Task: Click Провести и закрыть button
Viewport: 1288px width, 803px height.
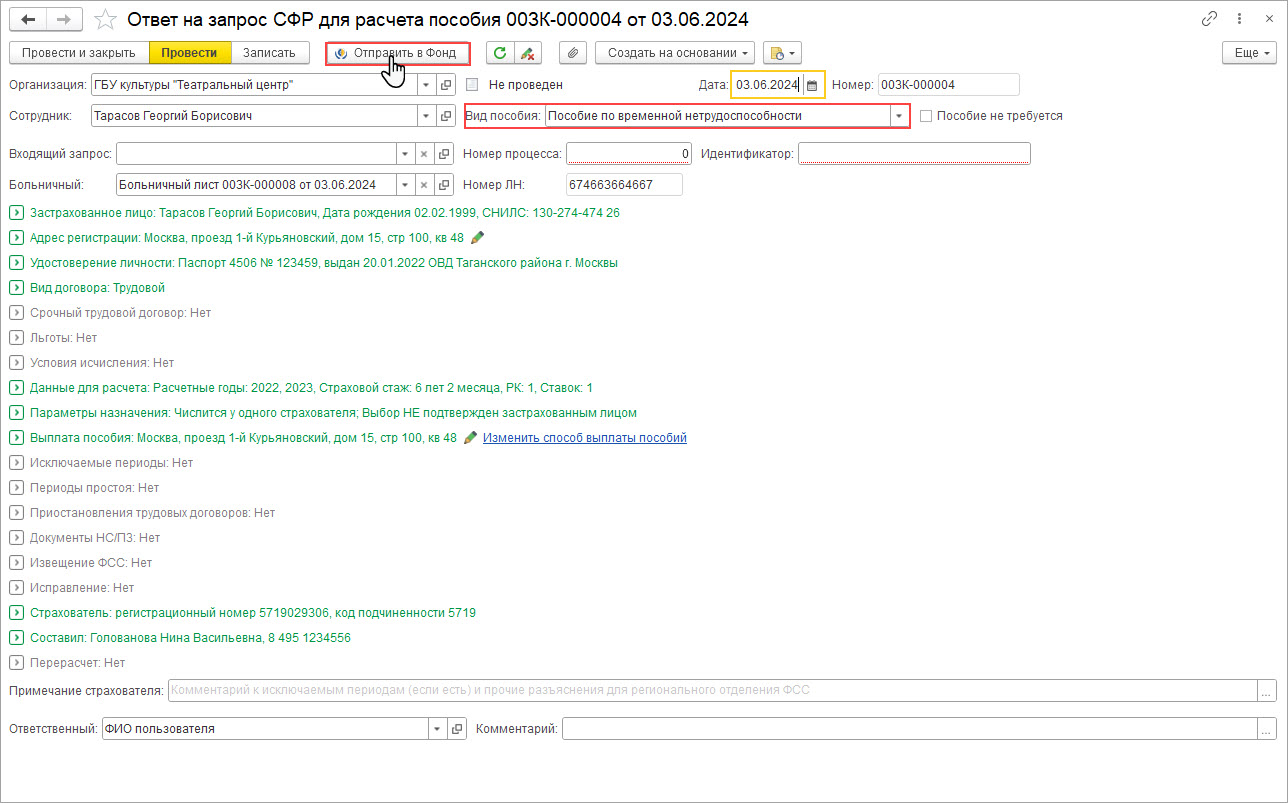Action: point(79,53)
